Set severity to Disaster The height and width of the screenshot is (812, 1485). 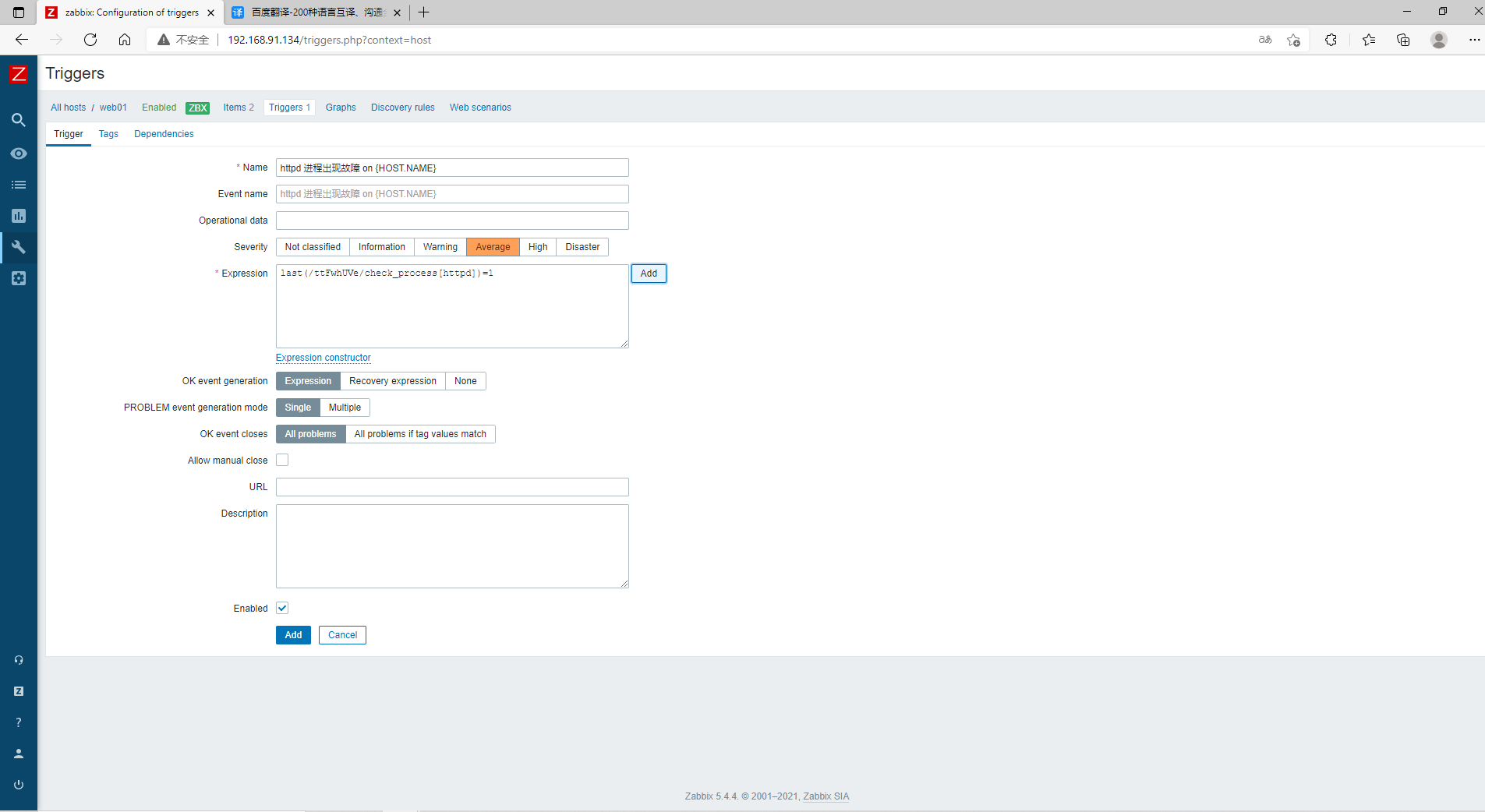tap(582, 247)
